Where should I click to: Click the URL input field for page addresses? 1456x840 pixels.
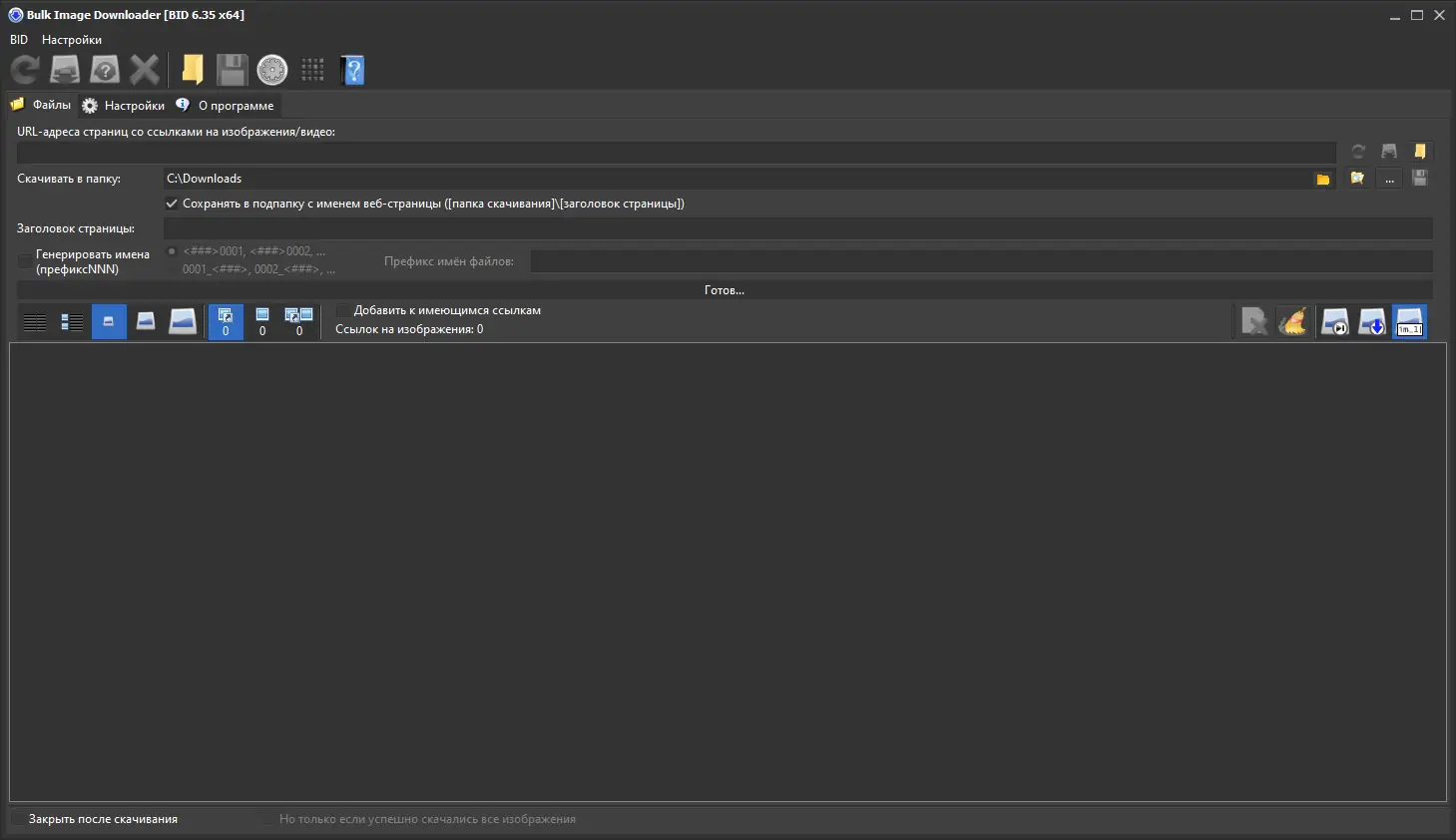click(675, 152)
